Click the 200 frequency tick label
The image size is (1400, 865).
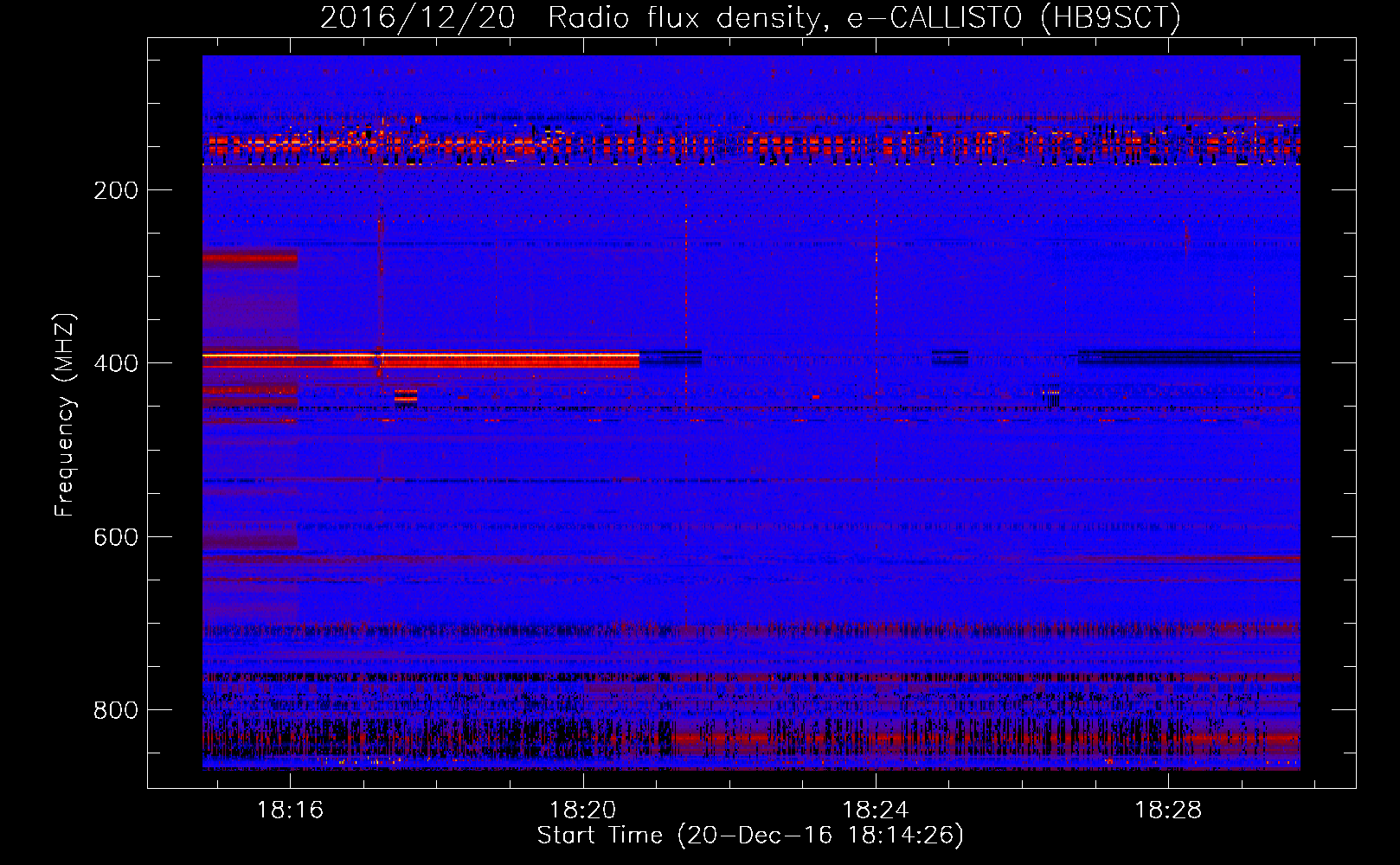point(116,190)
